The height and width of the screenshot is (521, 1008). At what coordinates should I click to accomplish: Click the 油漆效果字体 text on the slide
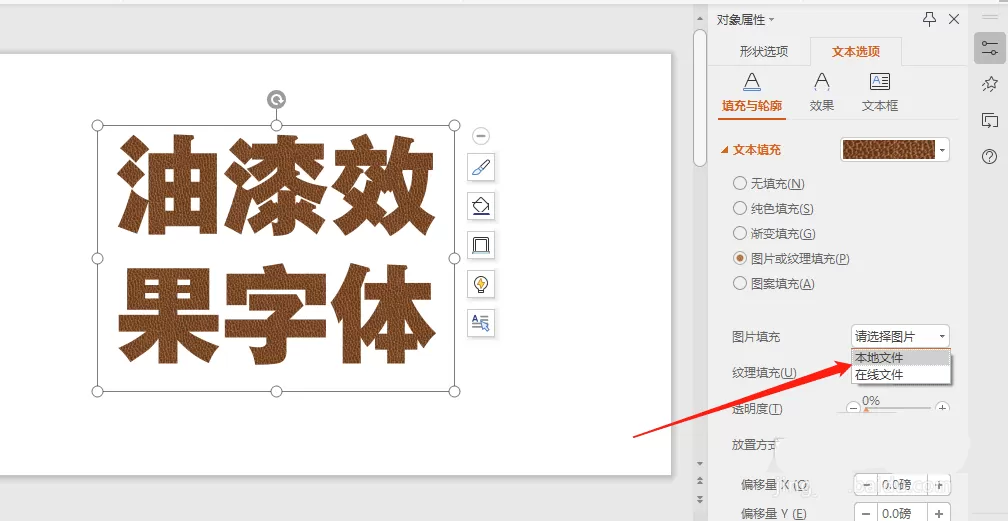pos(276,250)
